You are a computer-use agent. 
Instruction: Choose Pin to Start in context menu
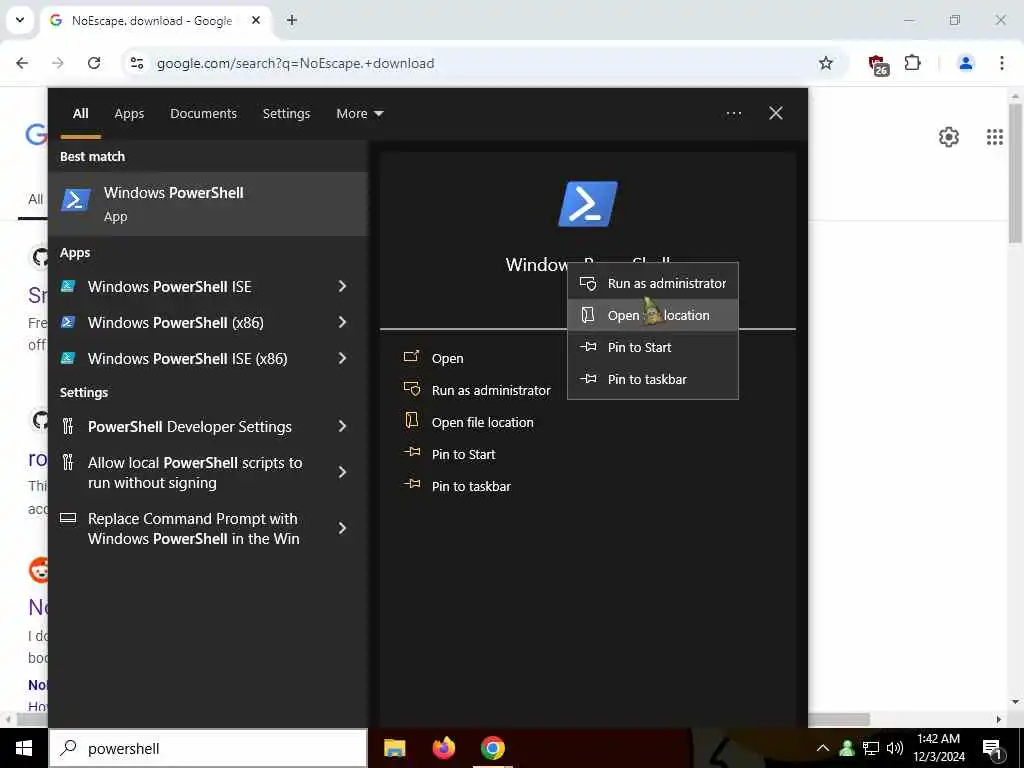tap(653, 347)
